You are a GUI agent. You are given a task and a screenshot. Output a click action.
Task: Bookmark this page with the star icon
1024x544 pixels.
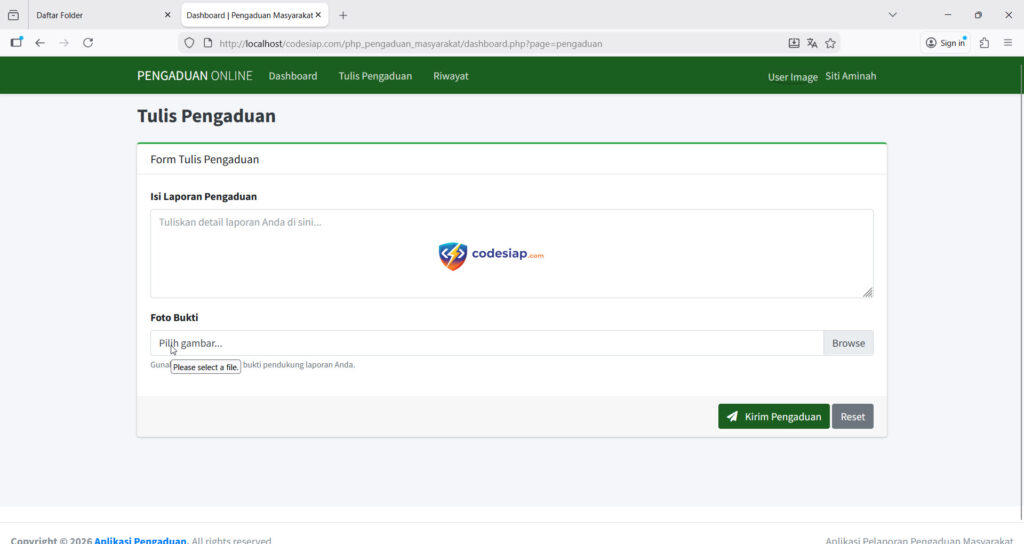pos(830,43)
